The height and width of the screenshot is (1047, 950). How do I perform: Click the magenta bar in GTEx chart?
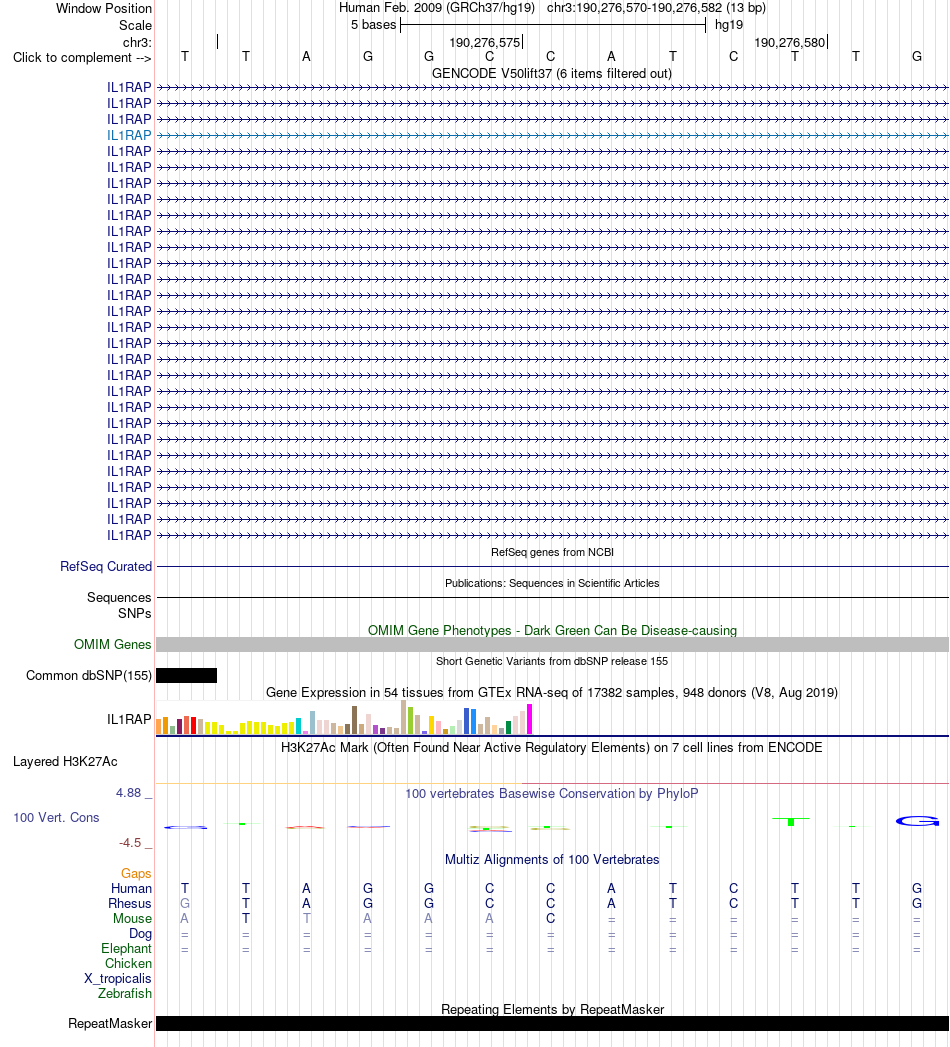coord(529,719)
